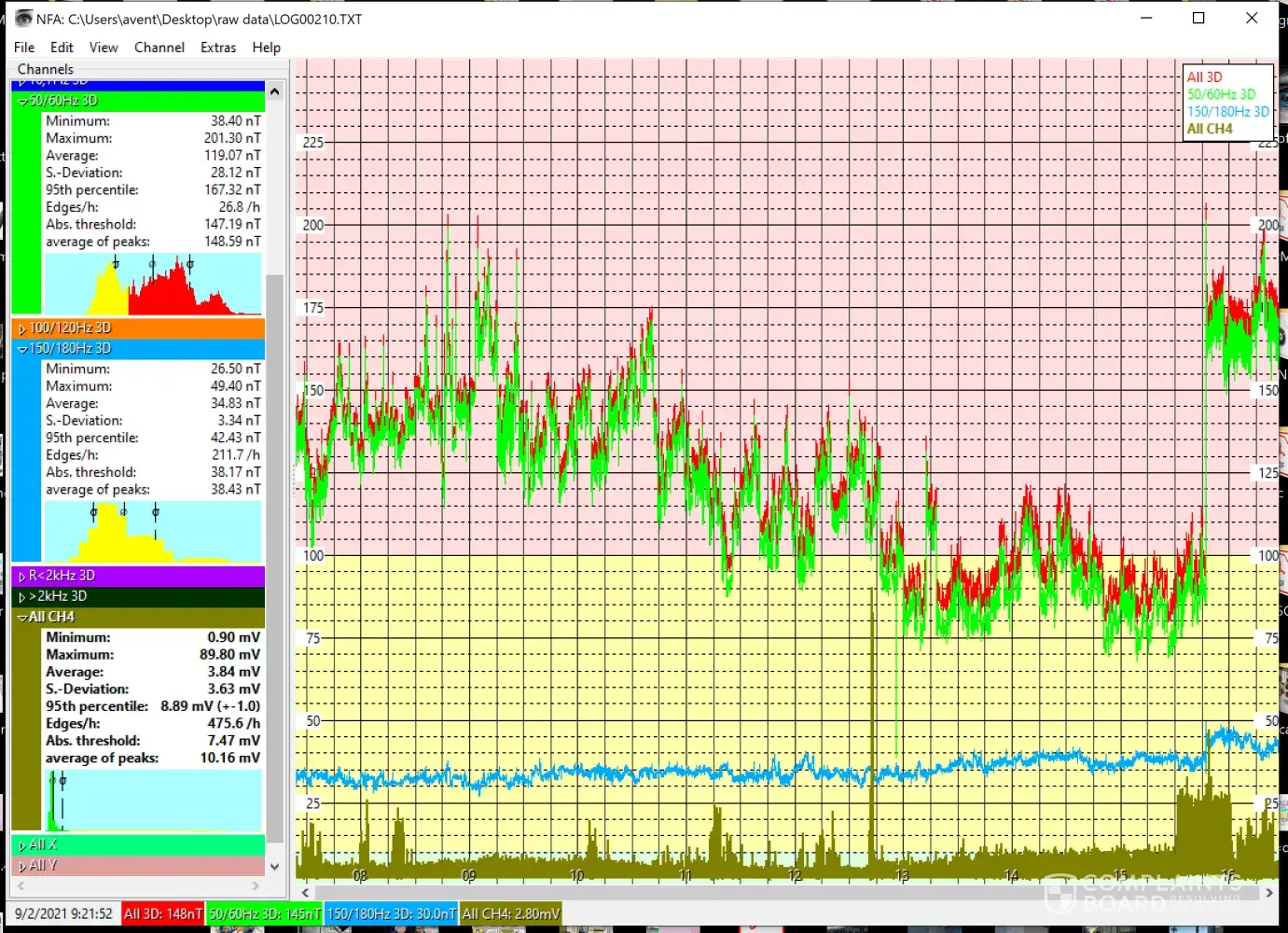Viewport: 1288px width, 933px height.
Task: Expand the 100/120Hz 3D channel section
Action: click(x=22, y=328)
